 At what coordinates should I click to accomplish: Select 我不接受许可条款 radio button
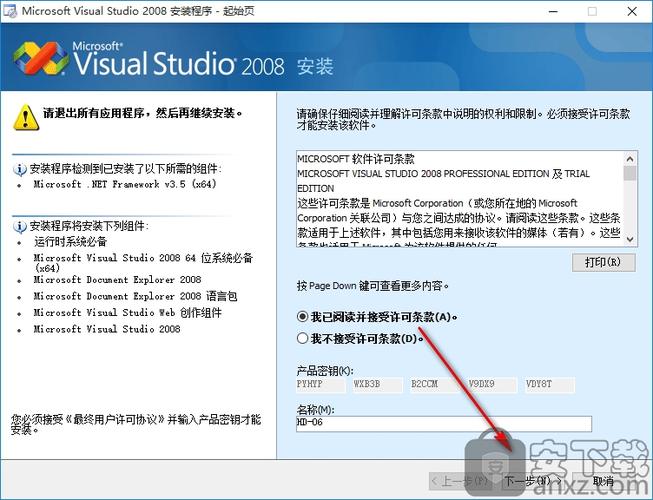[302, 338]
